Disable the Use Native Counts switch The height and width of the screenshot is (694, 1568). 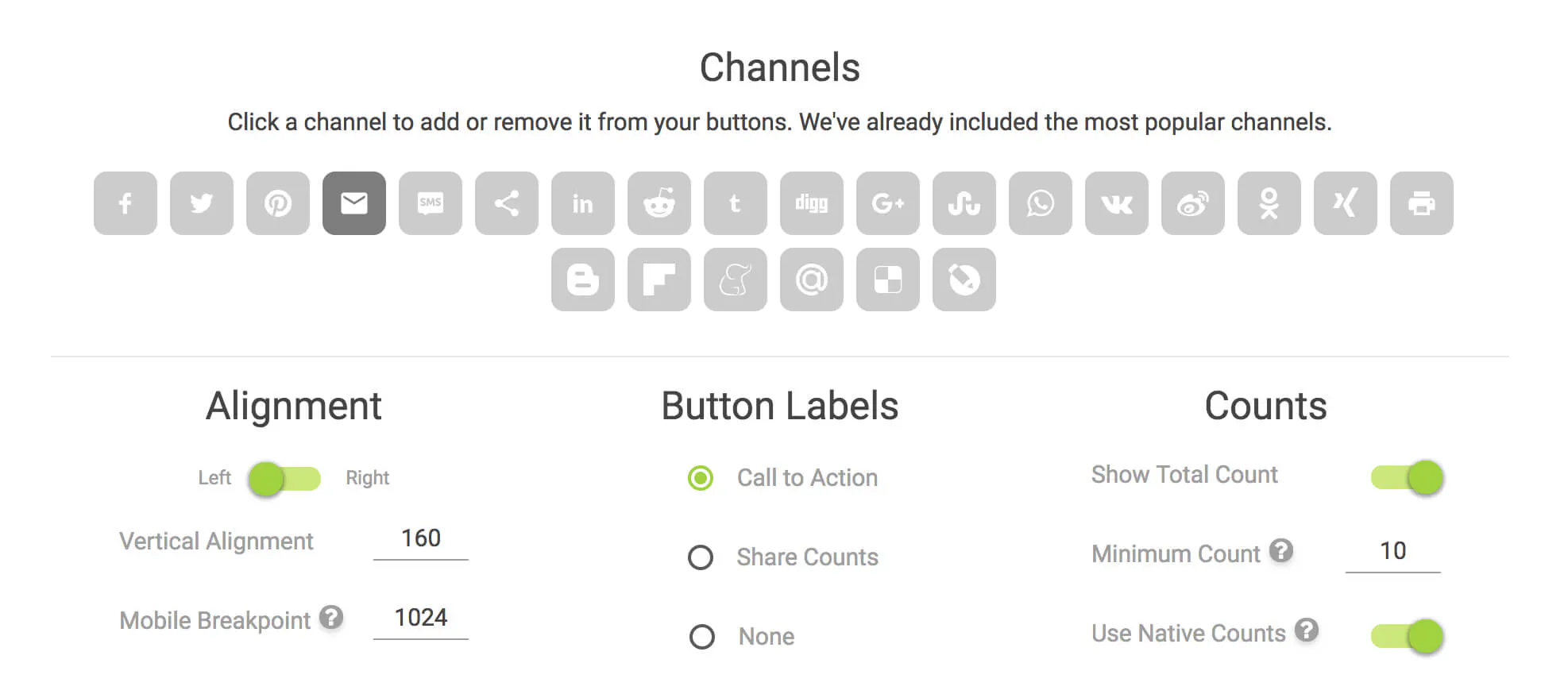[x=1408, y=636]
